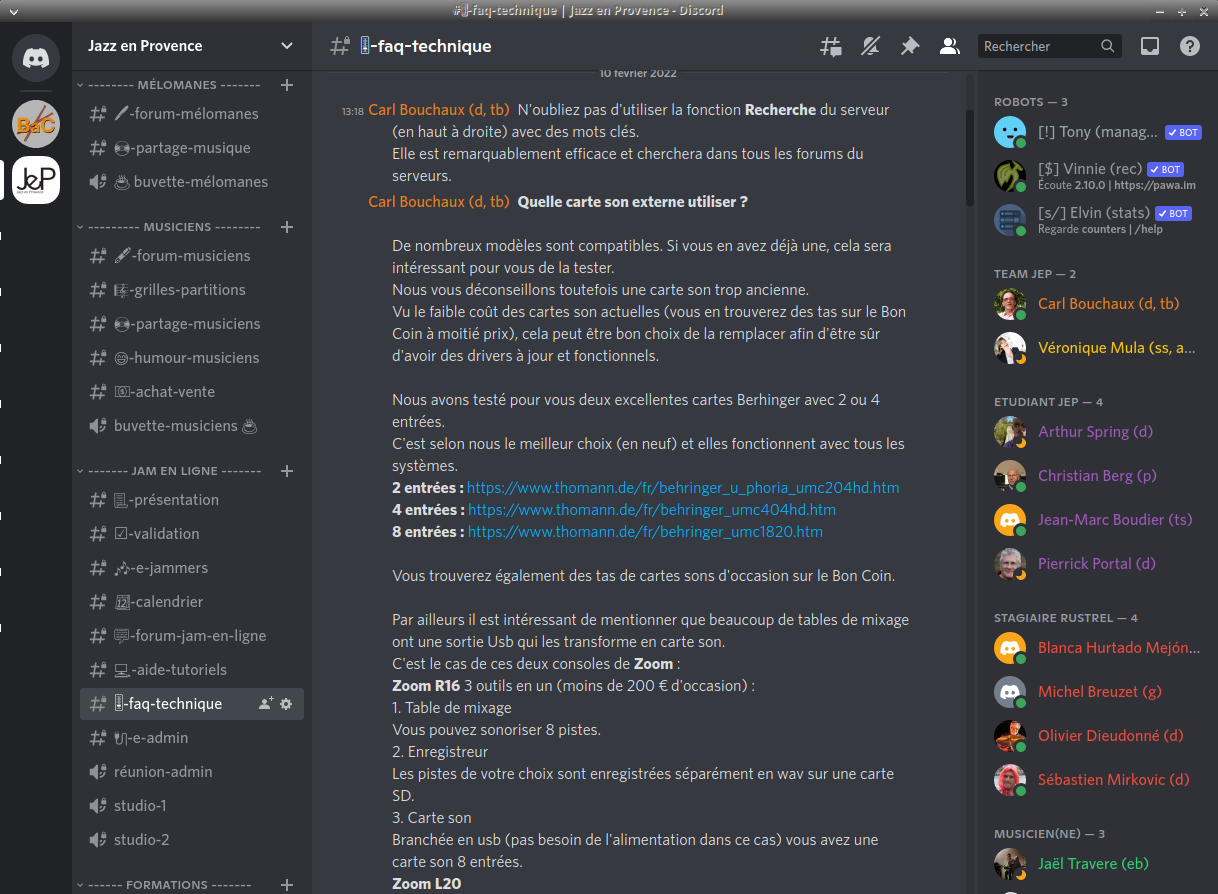
Task: Select the BaC server icon
Action: click(x=36, y=124)
